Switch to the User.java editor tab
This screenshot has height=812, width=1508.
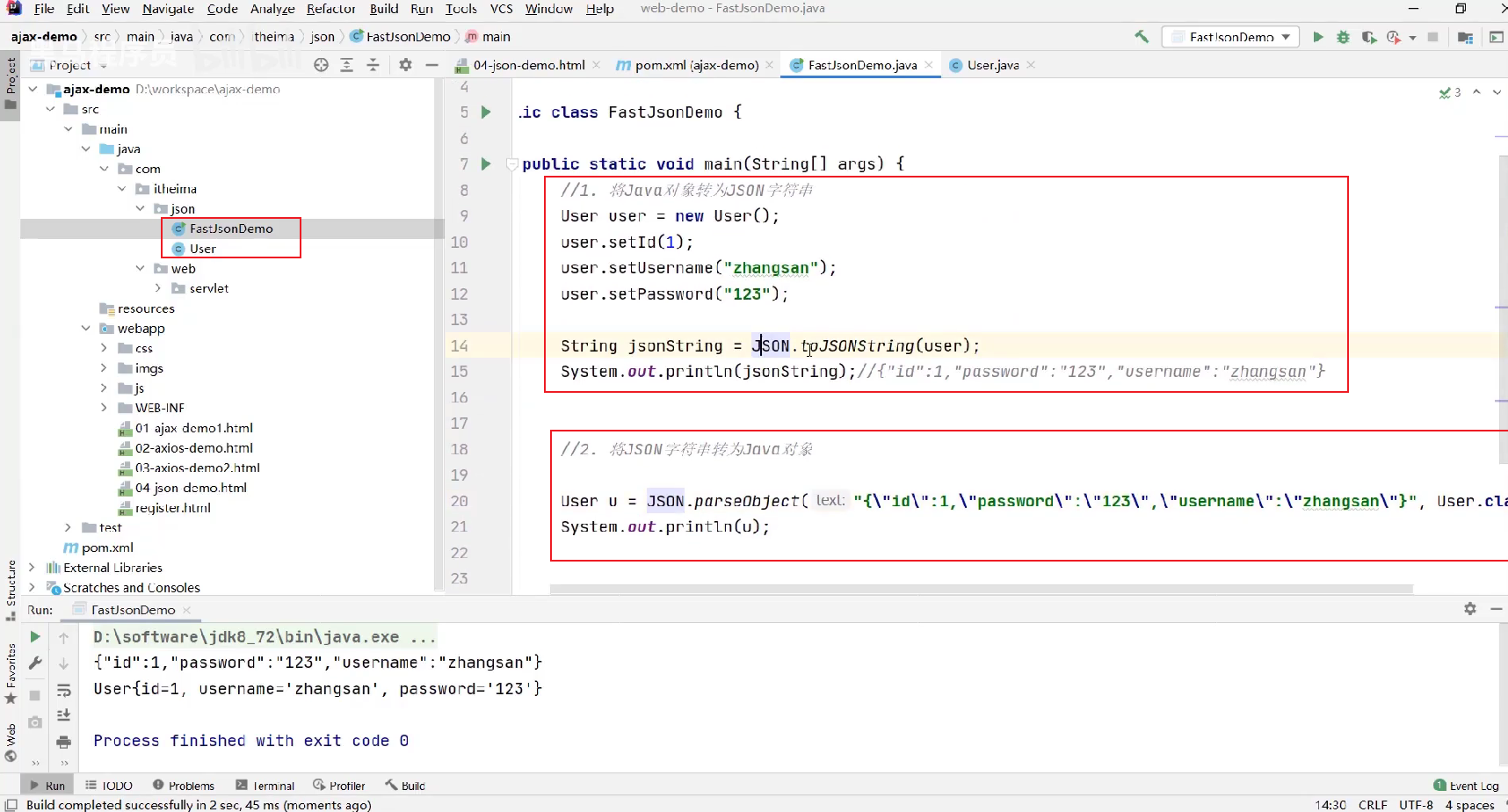(992, 65)
